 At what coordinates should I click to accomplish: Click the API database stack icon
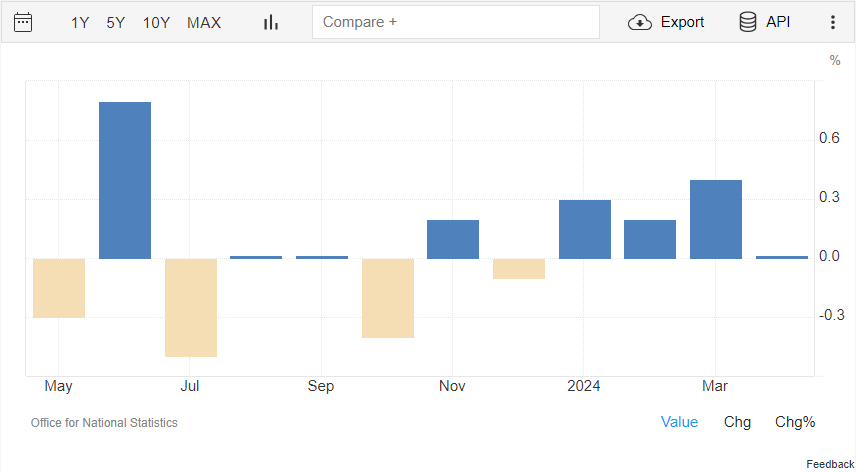tap(747, 22)
